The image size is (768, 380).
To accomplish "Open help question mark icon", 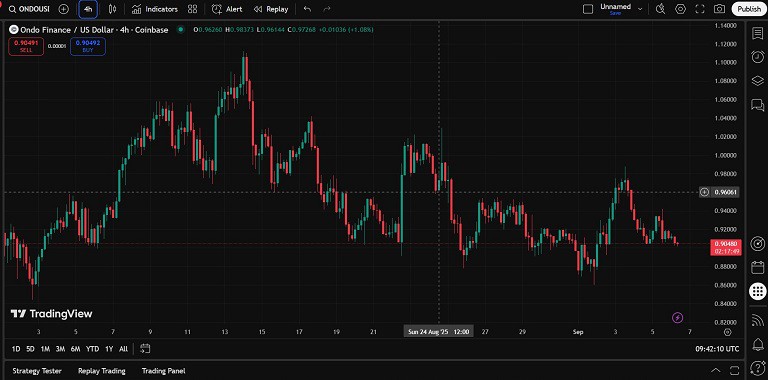I will click(x=757, y=368).
